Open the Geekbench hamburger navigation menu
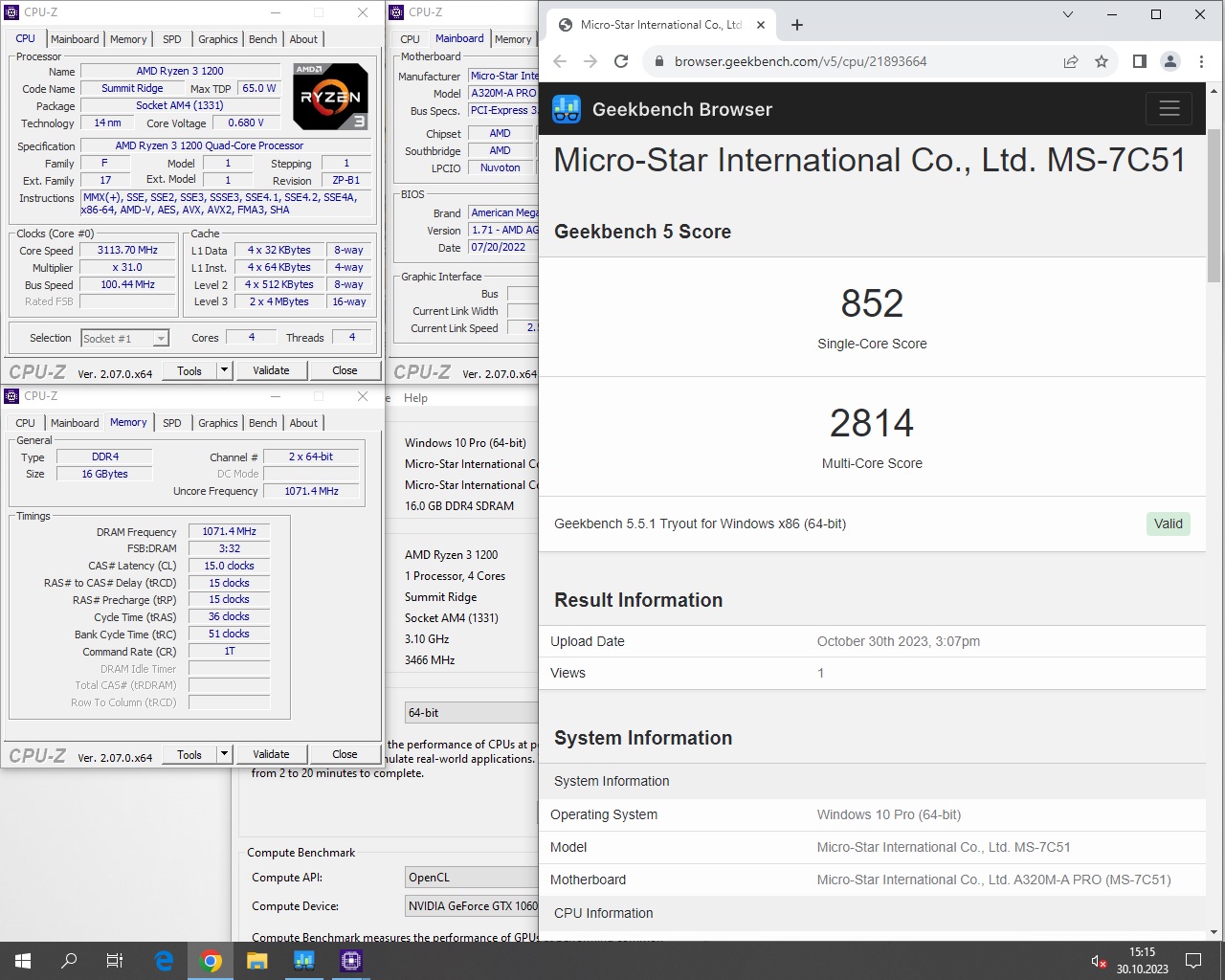Screen dimensions: 1225x980 pyautogui.click(x=1169, y=109)
